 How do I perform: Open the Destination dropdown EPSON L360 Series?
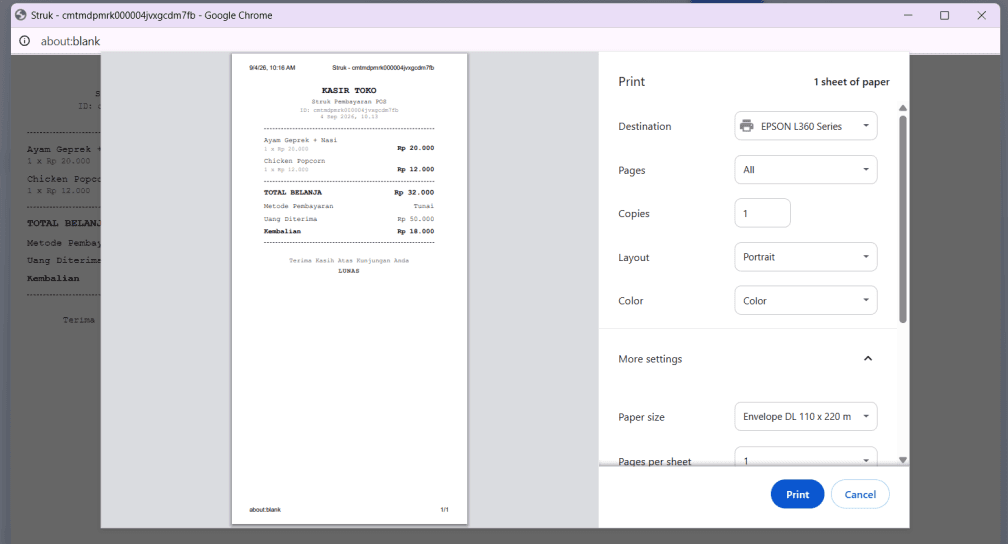coord(806,126)
